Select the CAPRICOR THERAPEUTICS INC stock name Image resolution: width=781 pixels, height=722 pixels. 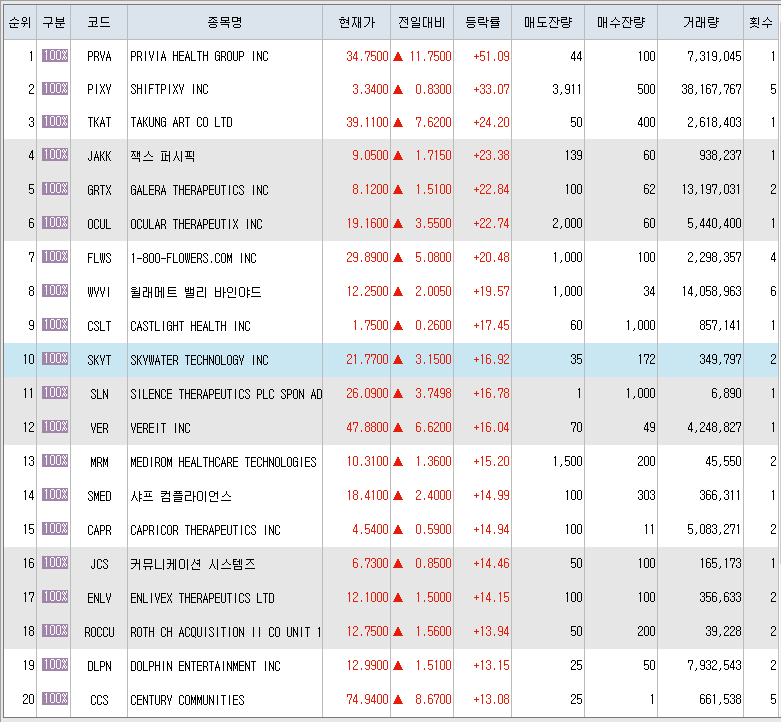pos(205,530)
